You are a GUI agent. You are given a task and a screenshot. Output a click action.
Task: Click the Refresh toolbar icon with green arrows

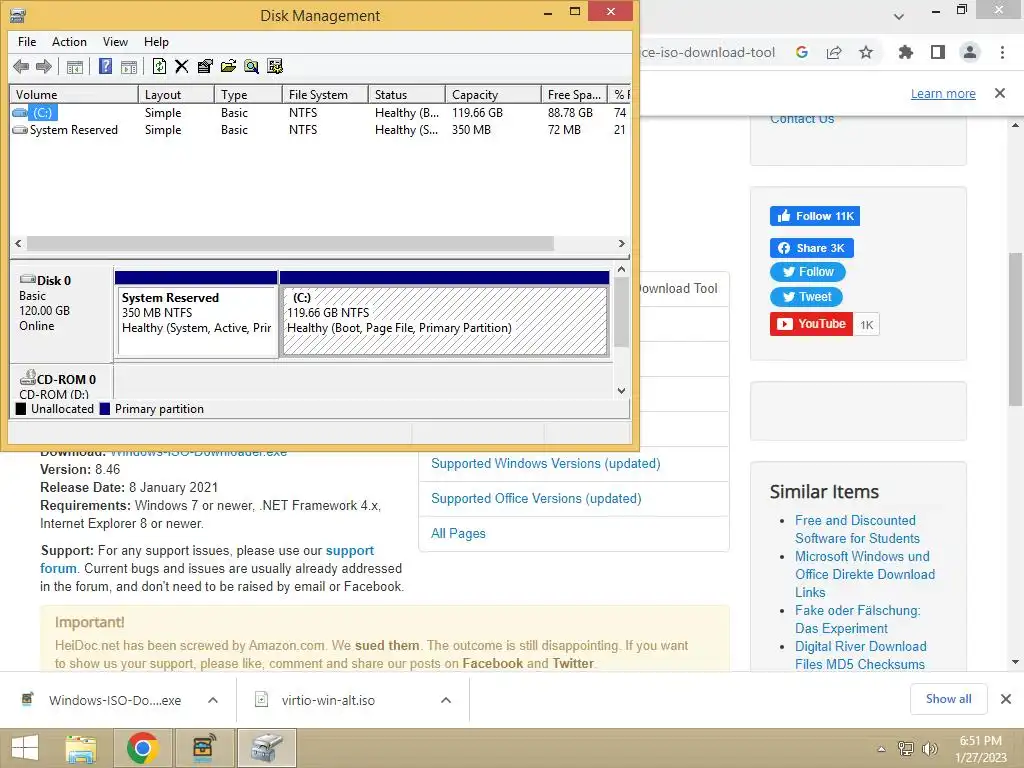click(159, 66)
